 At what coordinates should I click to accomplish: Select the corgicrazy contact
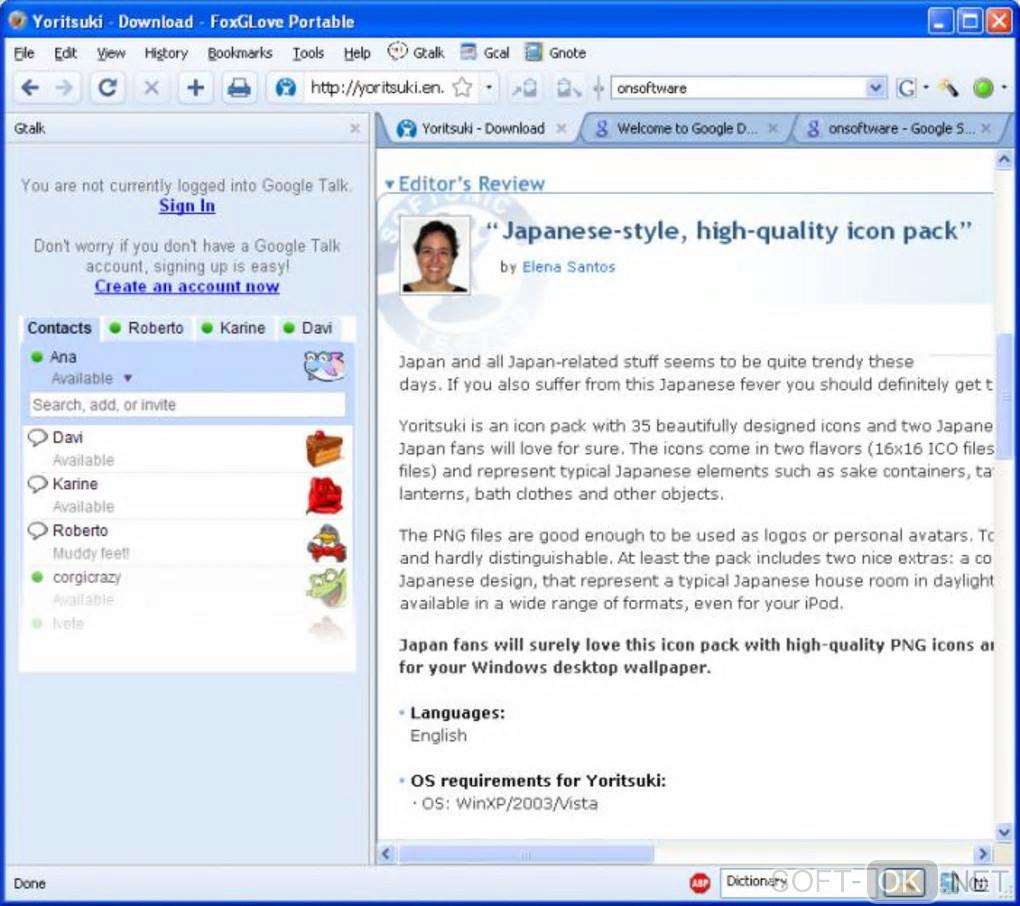(187, 588)
